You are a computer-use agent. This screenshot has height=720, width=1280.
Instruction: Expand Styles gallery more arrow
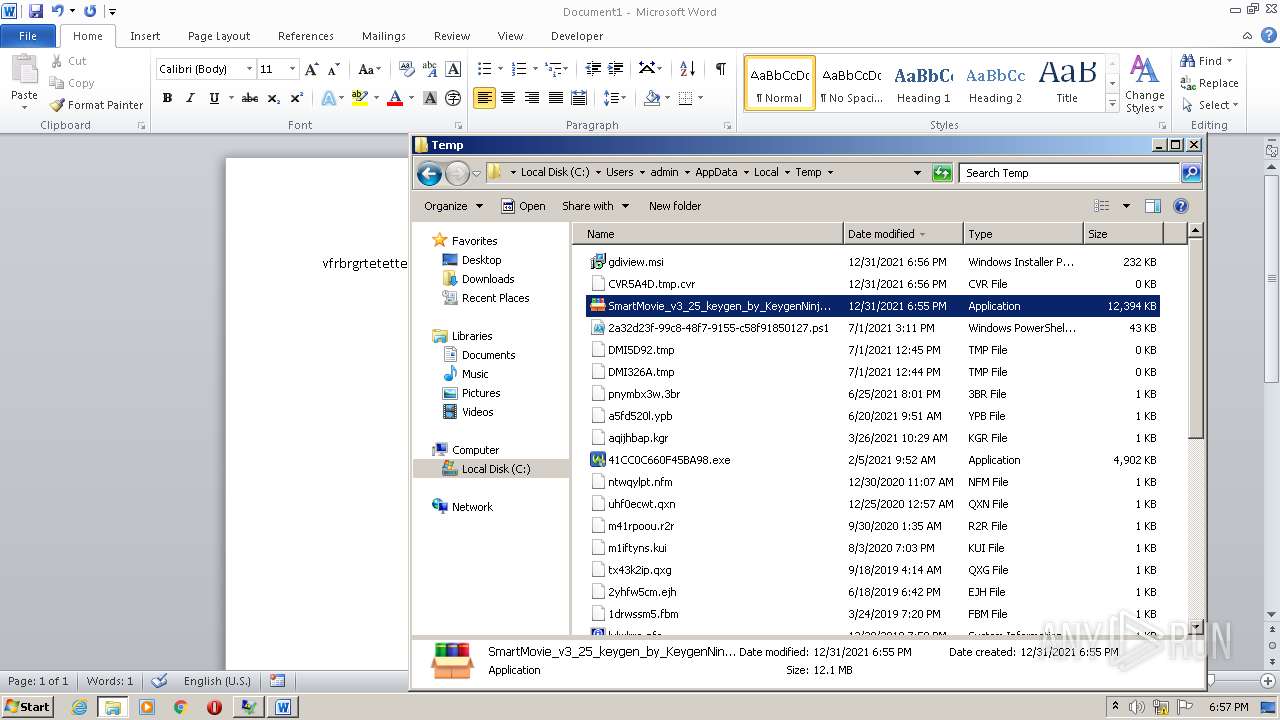pos(1112,104)
